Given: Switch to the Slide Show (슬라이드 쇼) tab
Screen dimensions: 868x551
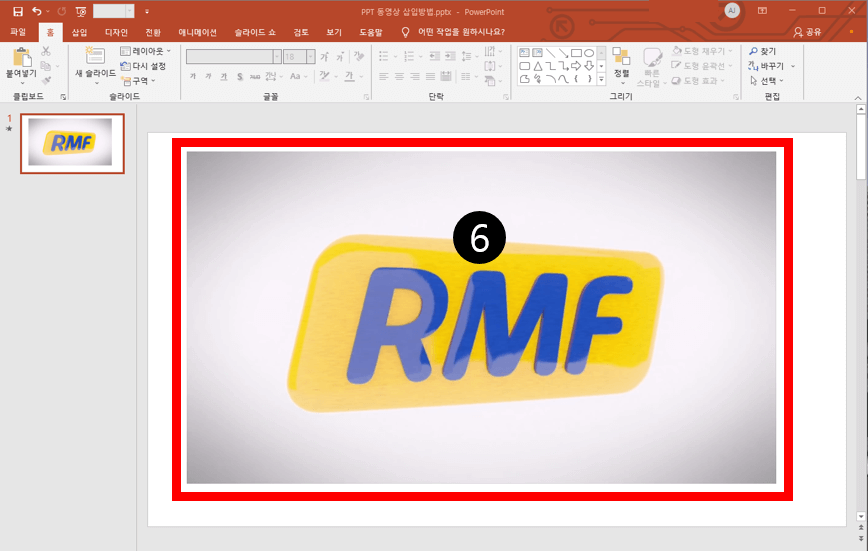Looking at the screenshot, I should click(x=255, y=32).
